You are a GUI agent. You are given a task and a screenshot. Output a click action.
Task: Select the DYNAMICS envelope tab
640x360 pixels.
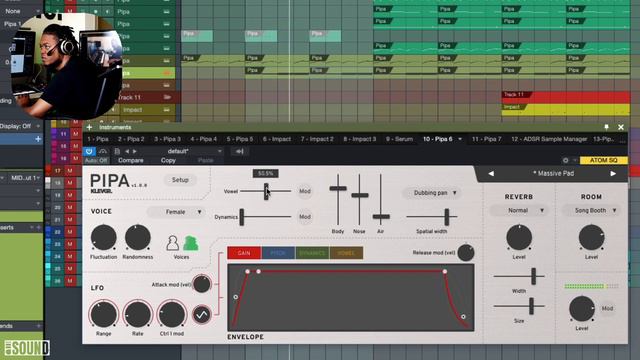(x=312, y=253)
